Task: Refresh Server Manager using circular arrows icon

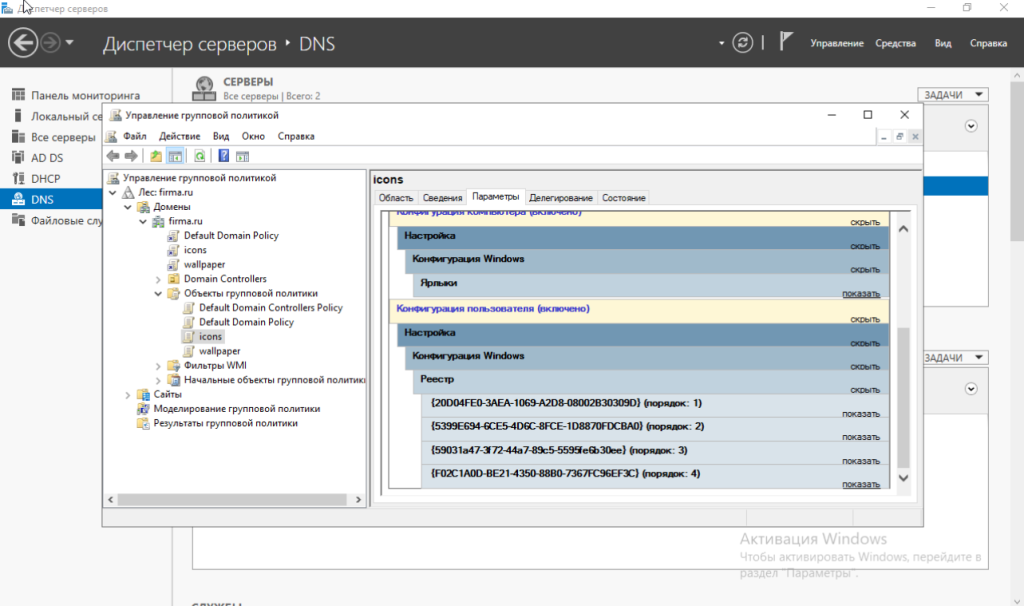Action: tap(741, 43)
